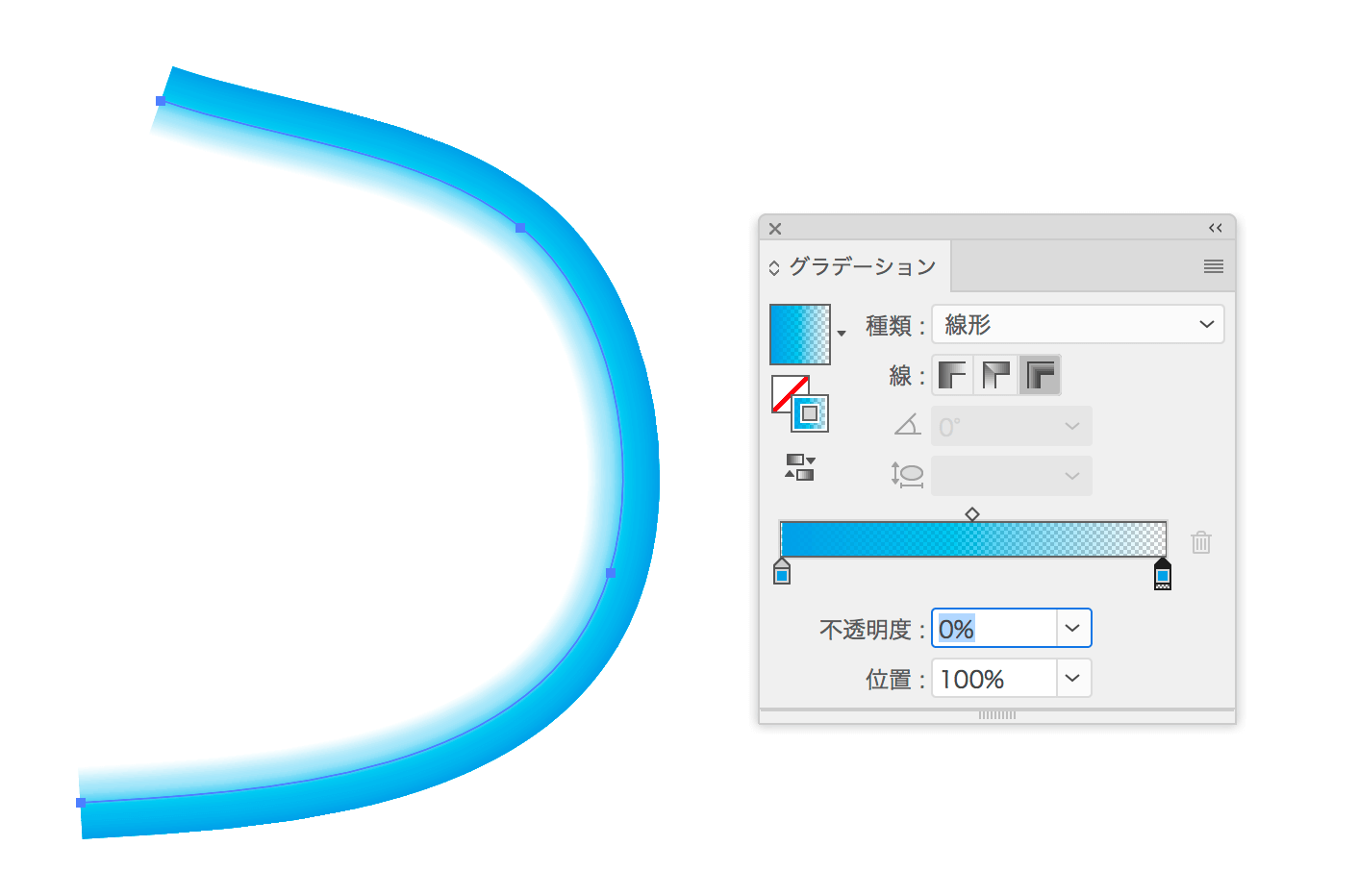Open the gradient panel menu icon
This screenshot has width=1358, height=896.
(x=1214, y=266)
